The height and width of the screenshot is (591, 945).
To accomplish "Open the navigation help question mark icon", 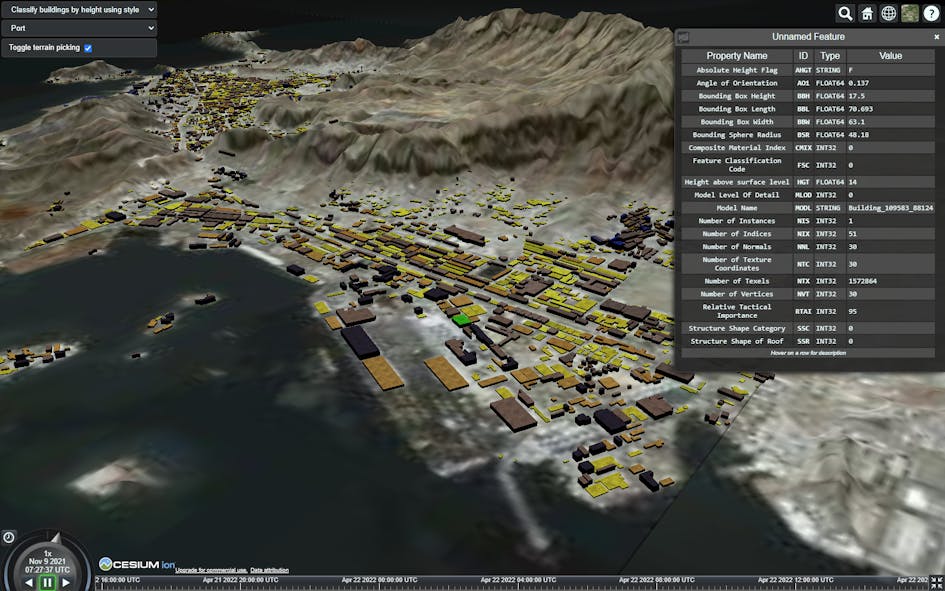I will [931, 13].
